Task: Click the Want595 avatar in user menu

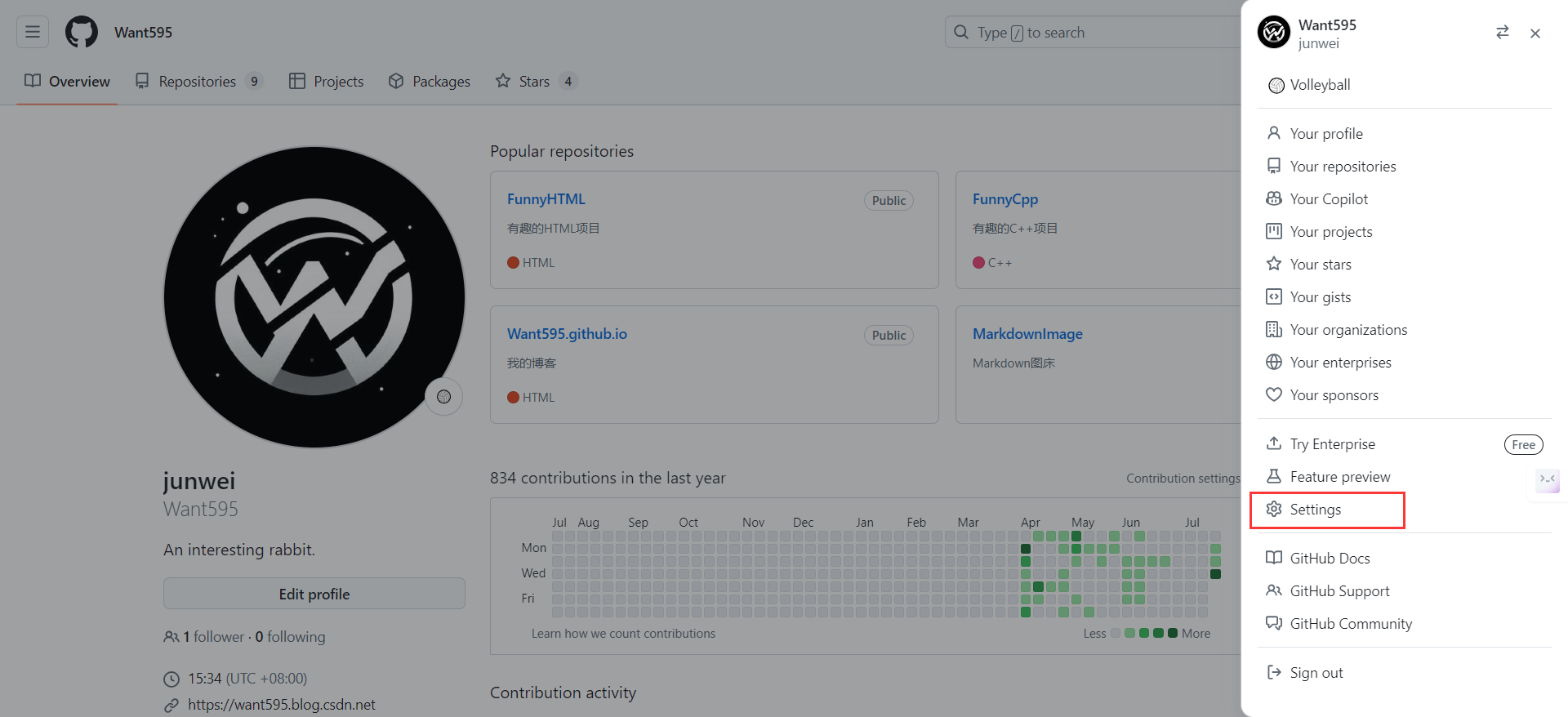Action: [x=1274, y=33]
